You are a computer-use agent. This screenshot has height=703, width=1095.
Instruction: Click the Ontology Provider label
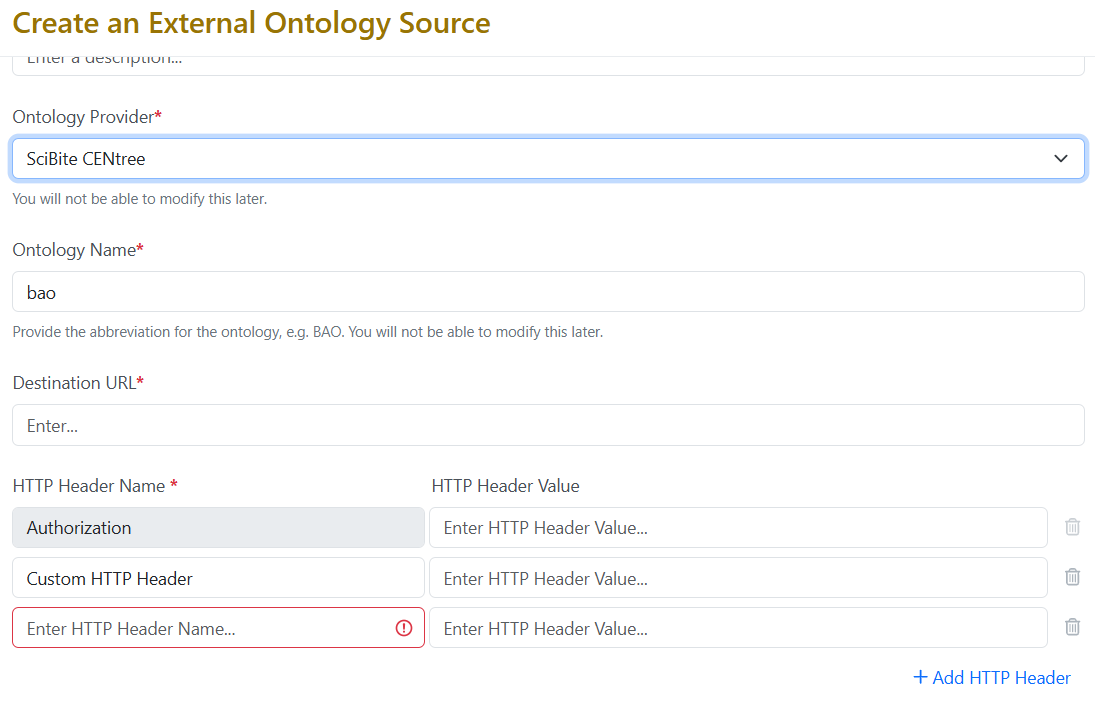(87, 117)
